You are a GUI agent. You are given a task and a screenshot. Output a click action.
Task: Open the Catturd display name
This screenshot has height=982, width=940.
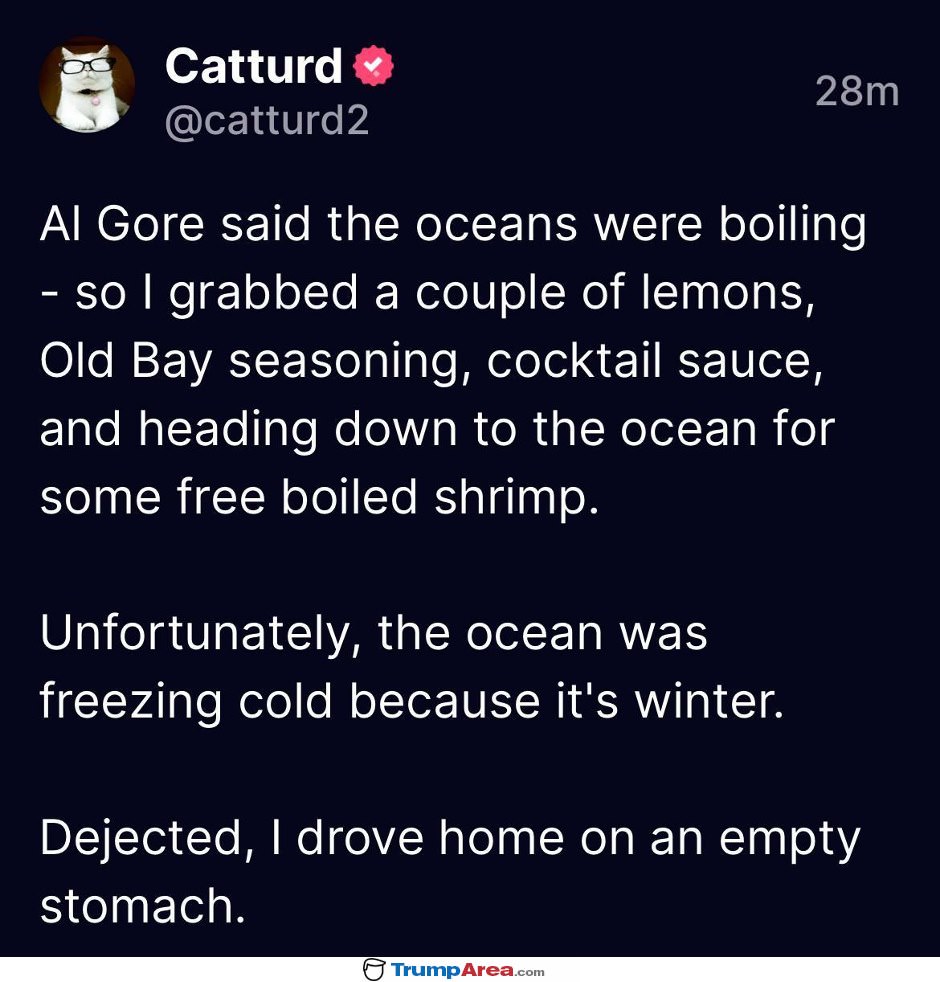254,66
